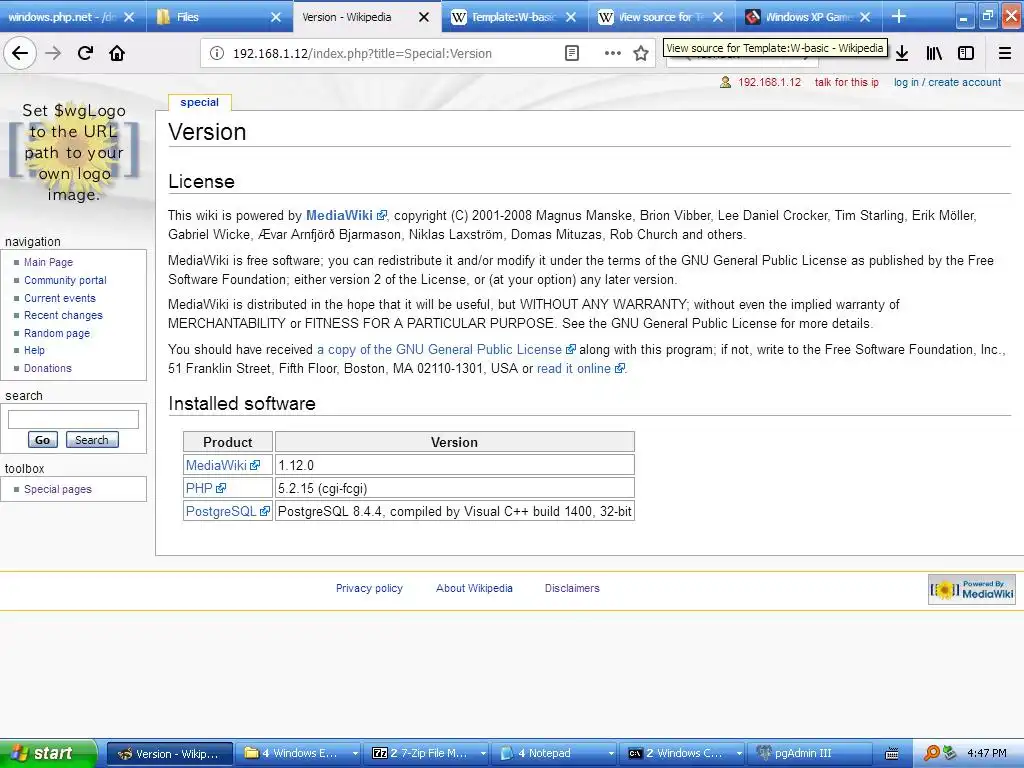Image resolution: width=1024 pixels, height=768 pixels.
Task: Open the library bookshelf icon
Action: (934, 54)
